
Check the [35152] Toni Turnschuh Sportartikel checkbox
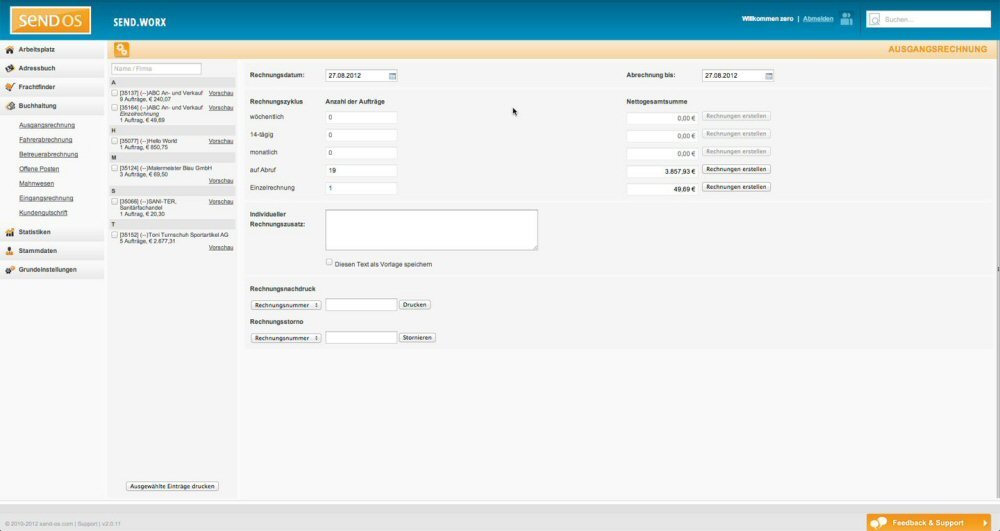pyautogui.click(x=115, y=235)
